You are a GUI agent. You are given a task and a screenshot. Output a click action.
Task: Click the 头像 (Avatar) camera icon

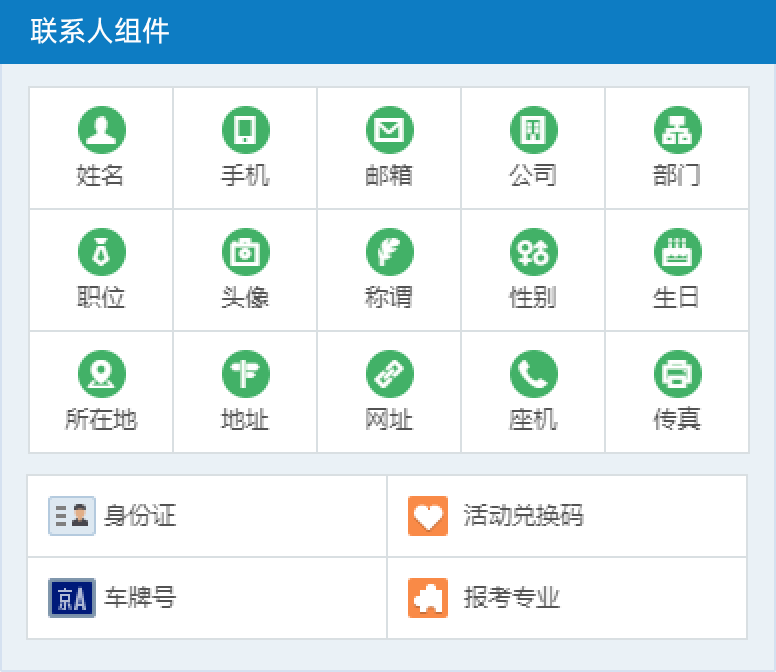click(x=245, y=252)
